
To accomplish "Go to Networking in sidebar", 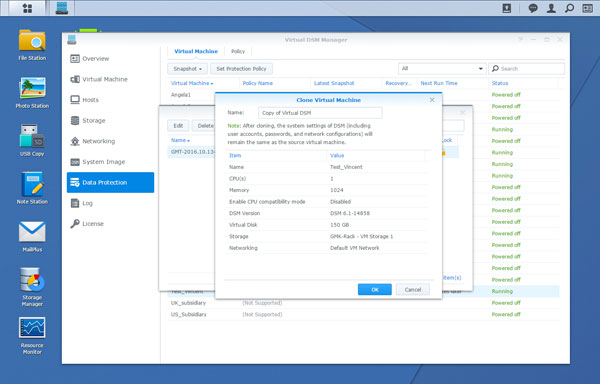I will [x=110, y=141].
